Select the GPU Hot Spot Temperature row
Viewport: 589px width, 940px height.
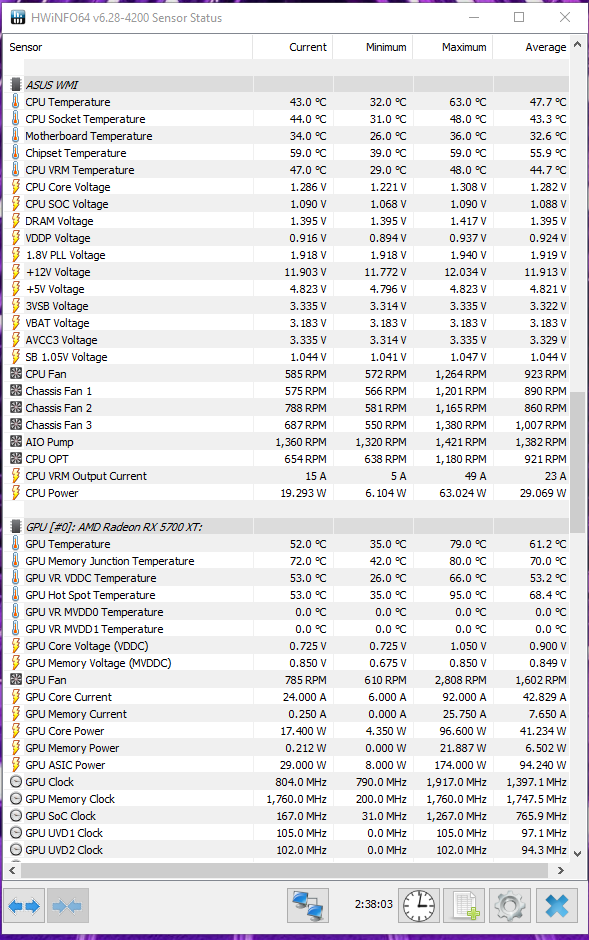[x=288, y=595]
